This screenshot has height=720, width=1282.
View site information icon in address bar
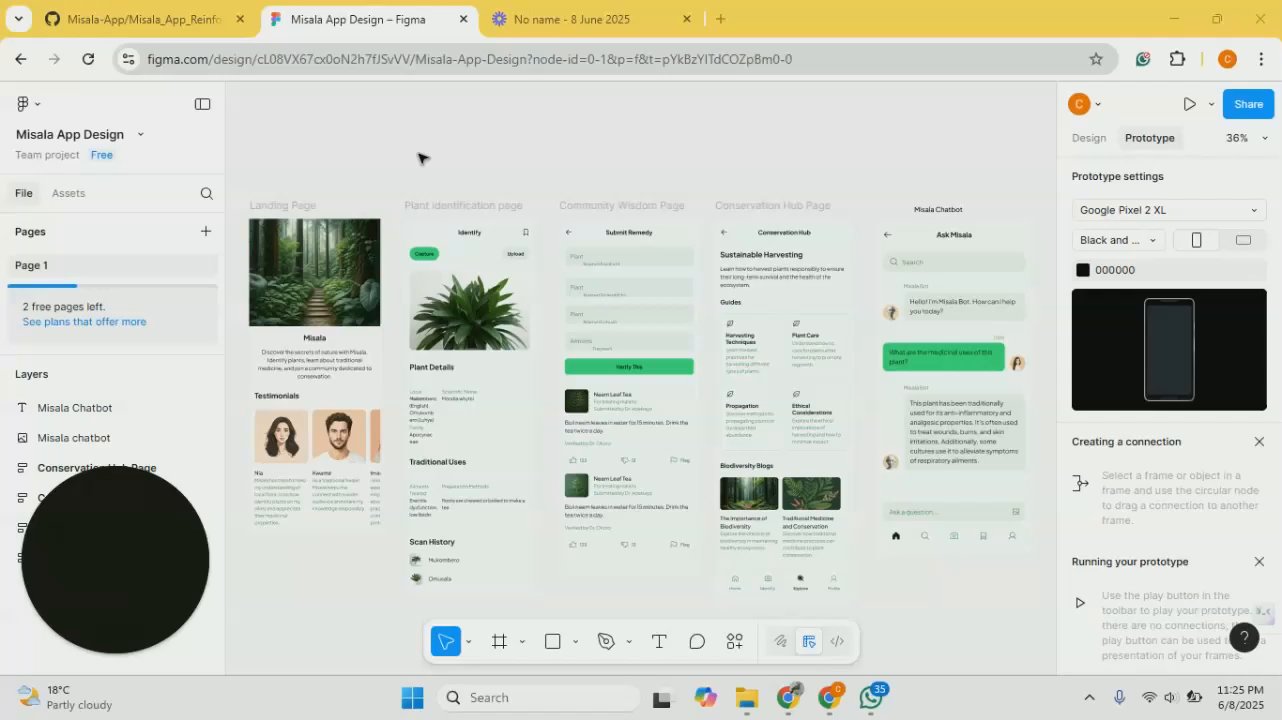(128, 59)
